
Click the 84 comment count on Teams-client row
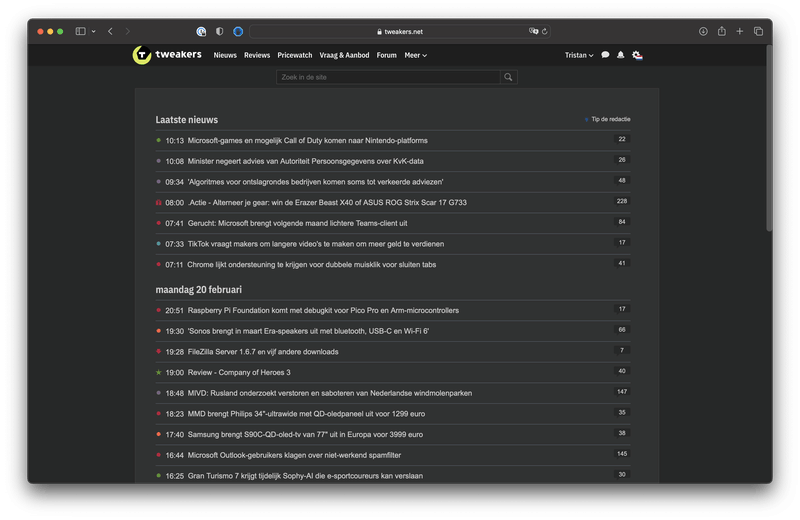(621, 221)
